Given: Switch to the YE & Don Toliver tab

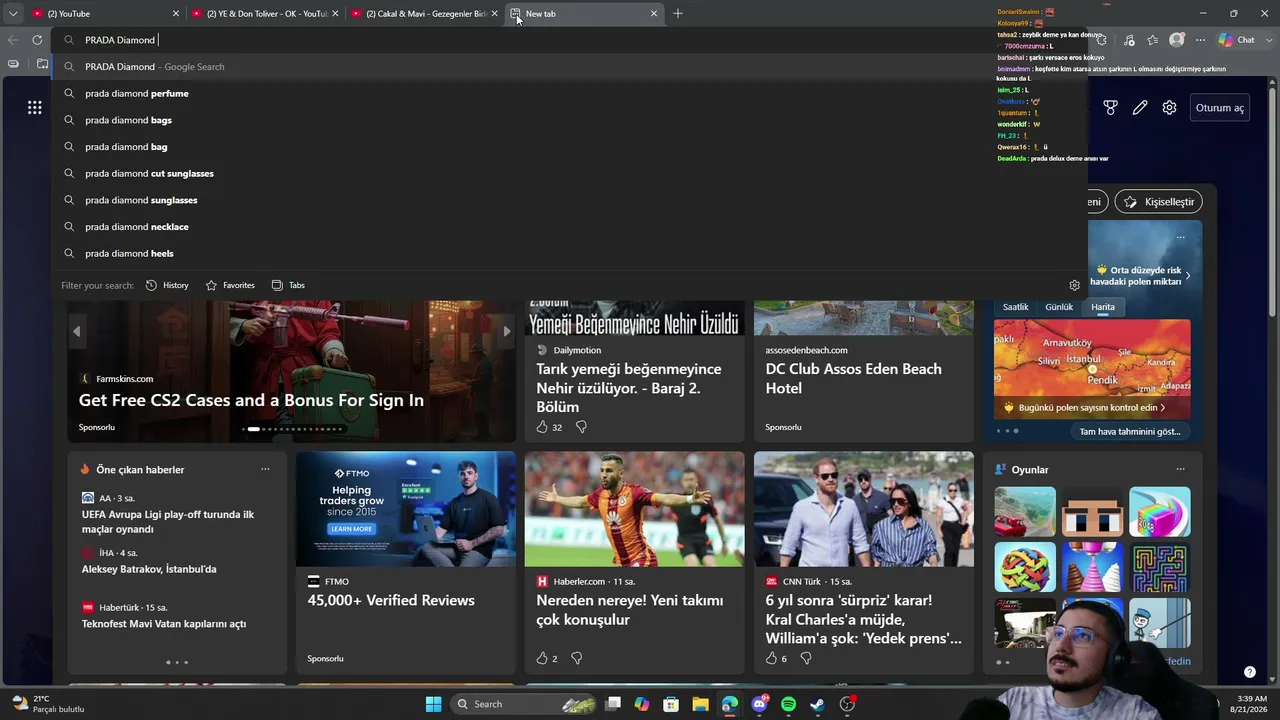Looking at the screenshot, I should click(265, 14).
